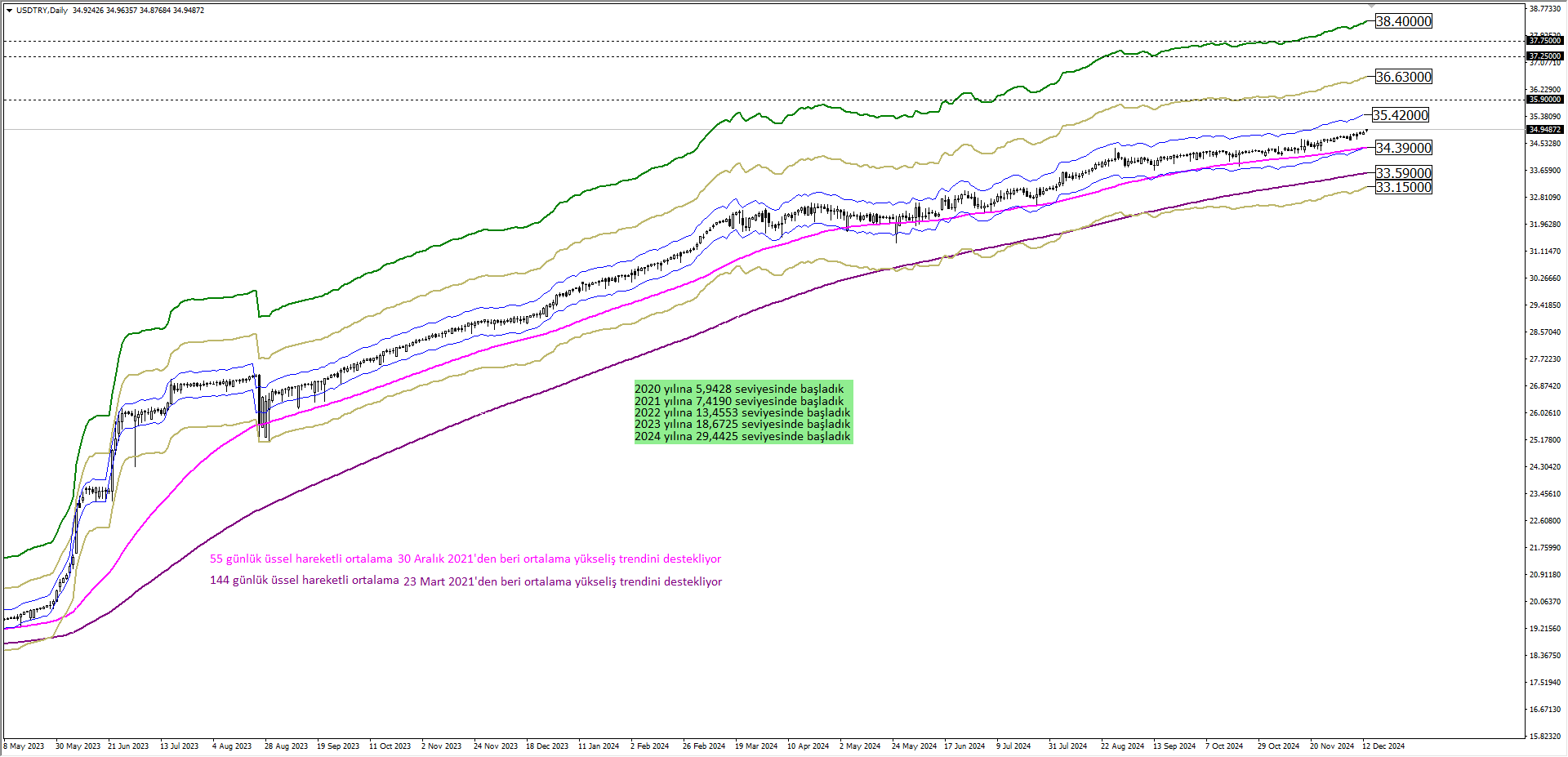This screenshot has width=1568, height=757.
Task: Click the '2023 yılına 18,6725 seviyesinde başladık' line
Action: point(742,424)
